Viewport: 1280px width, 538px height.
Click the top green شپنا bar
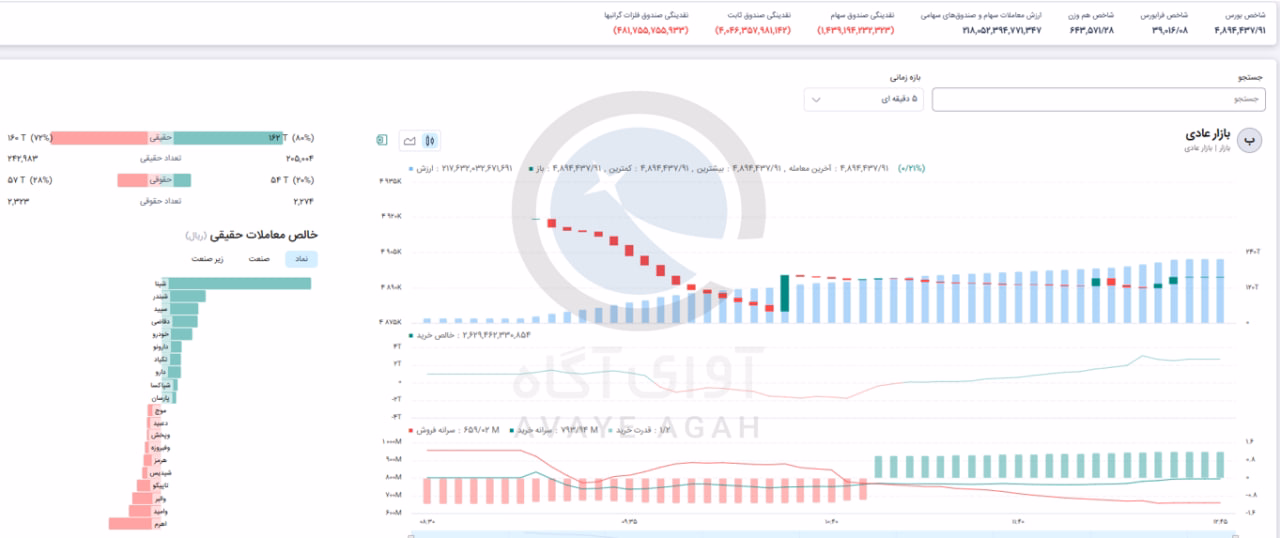[x=239, y=283]
